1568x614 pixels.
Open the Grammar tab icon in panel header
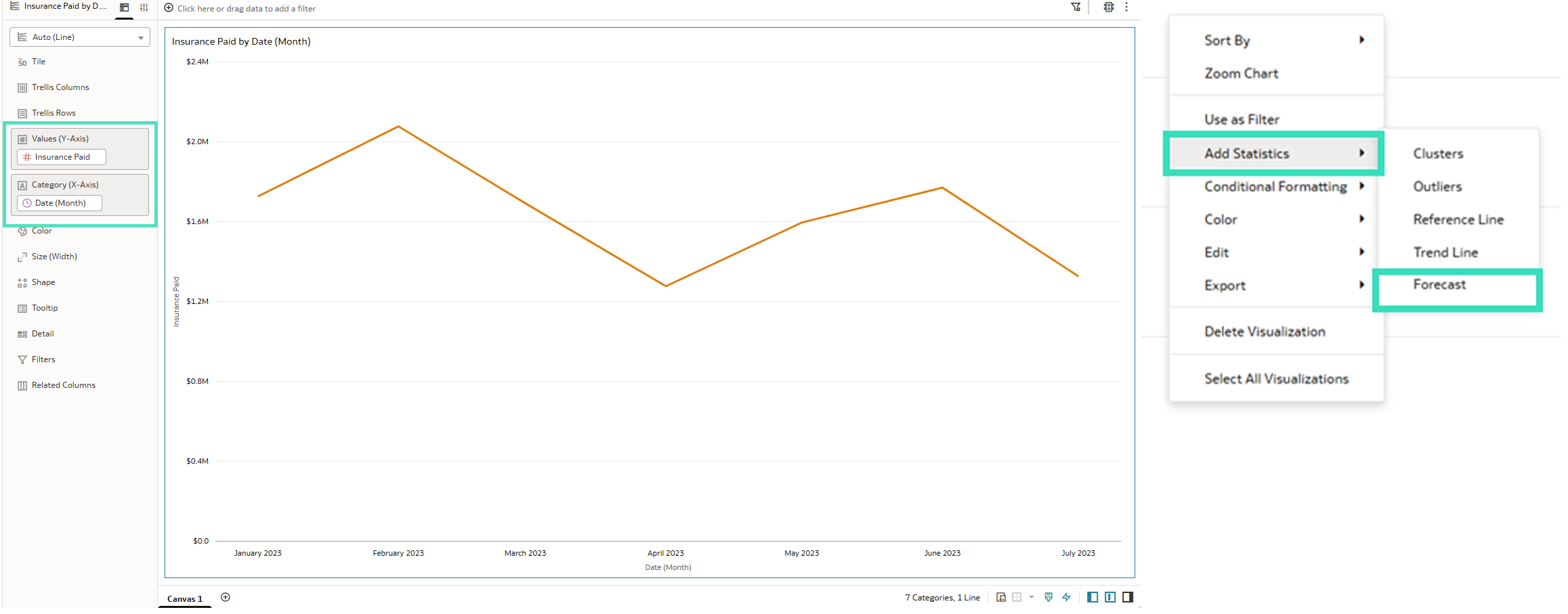125,7
